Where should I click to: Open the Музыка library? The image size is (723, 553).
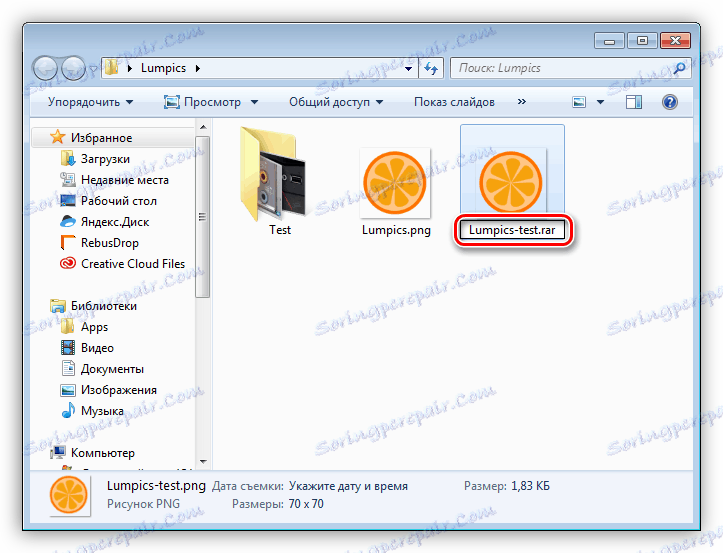[x=102, y=411]
